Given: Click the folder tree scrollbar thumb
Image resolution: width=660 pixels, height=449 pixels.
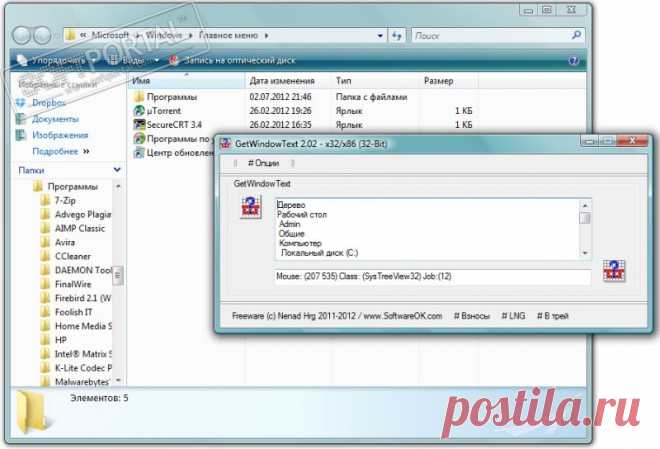Looking at the screenshot, I should click(118, 275).
